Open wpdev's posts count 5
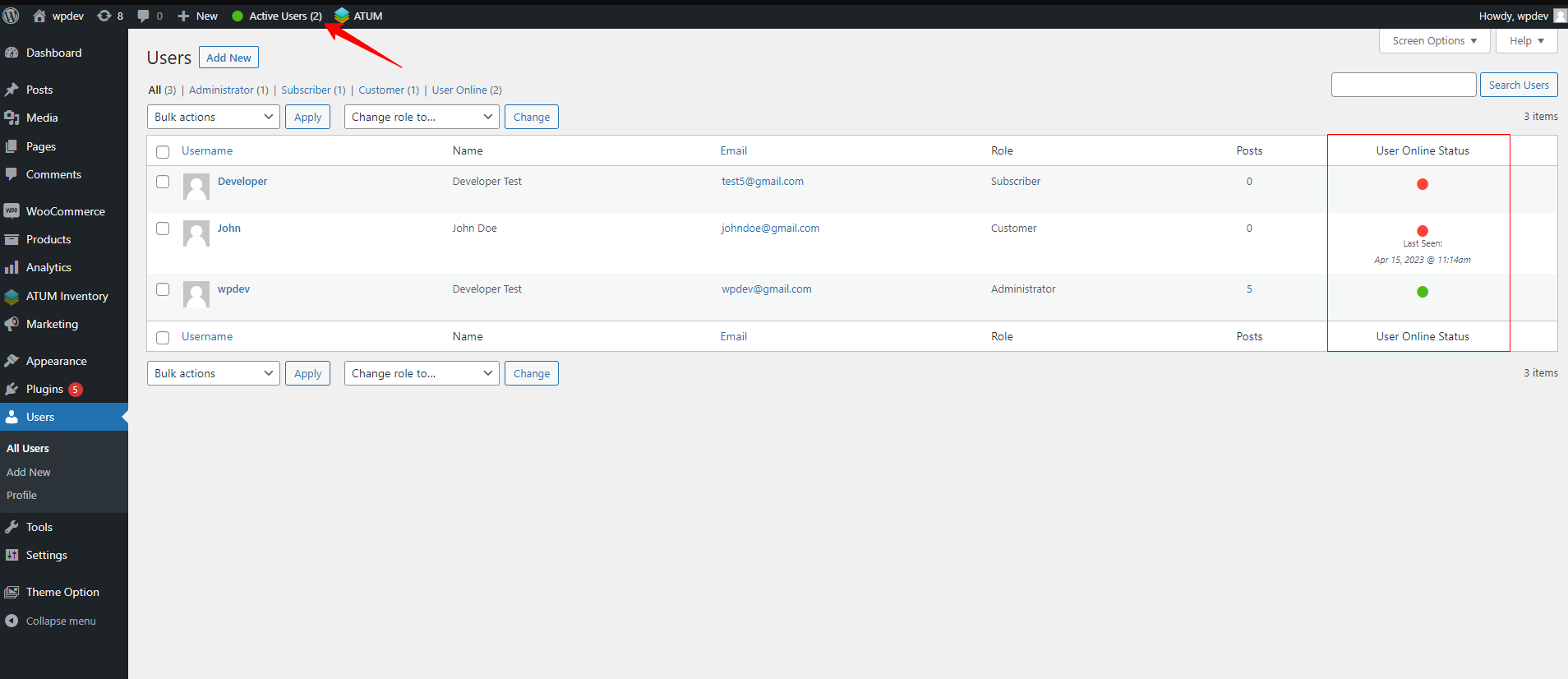 pos(1249,289)
